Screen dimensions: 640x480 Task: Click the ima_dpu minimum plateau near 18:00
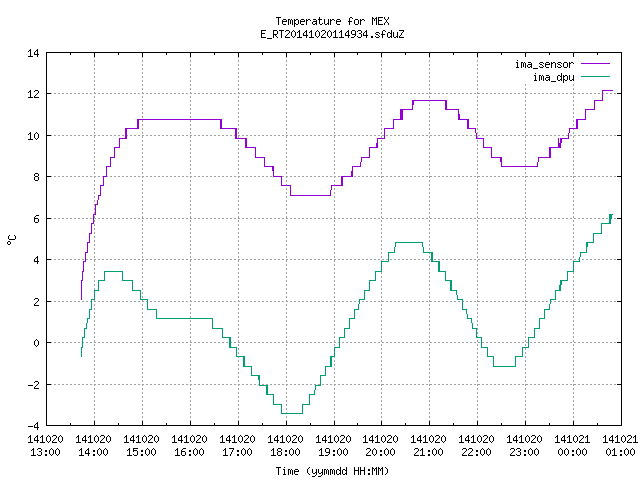coord(292,413)
